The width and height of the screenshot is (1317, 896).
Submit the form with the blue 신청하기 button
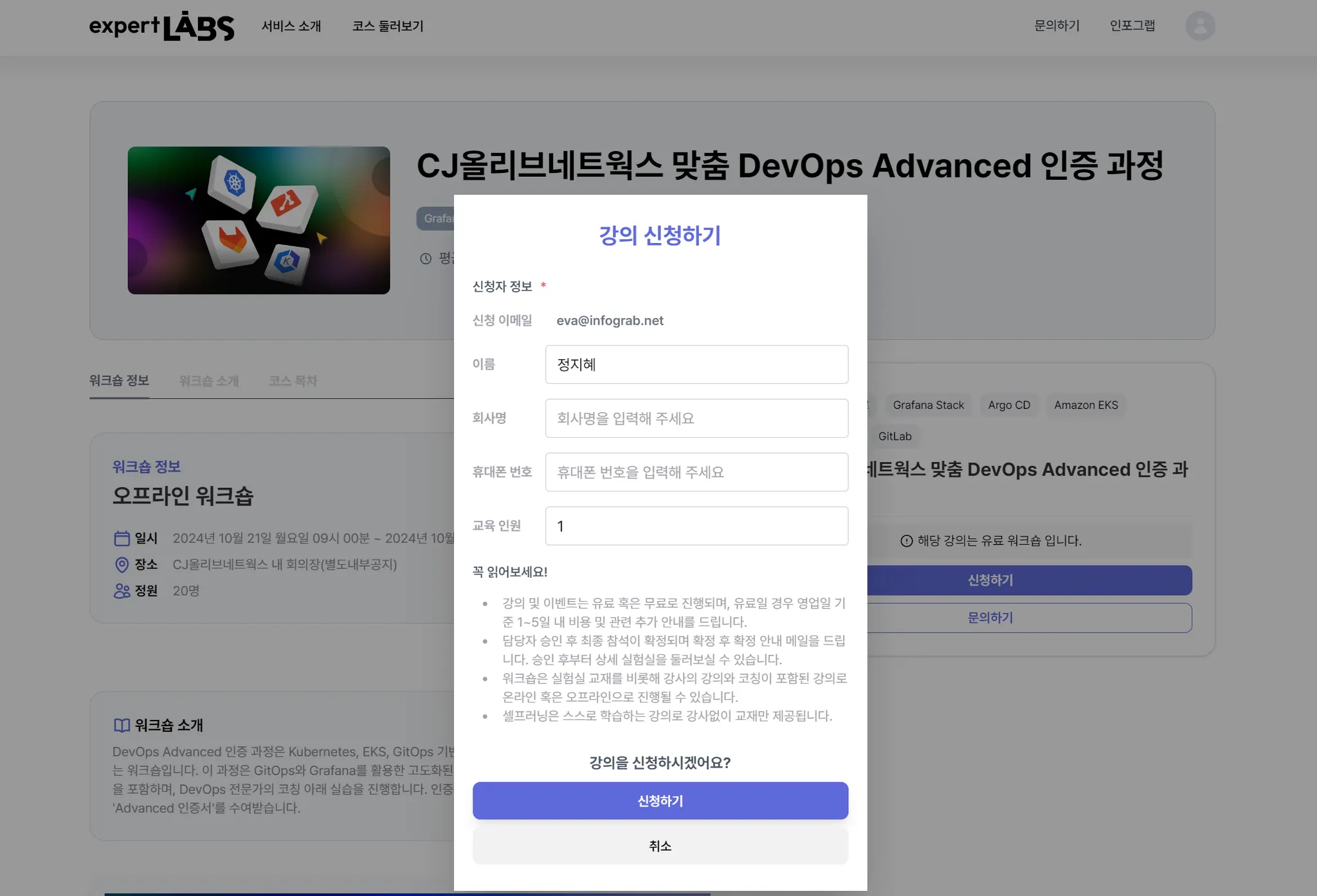(660, 801)
